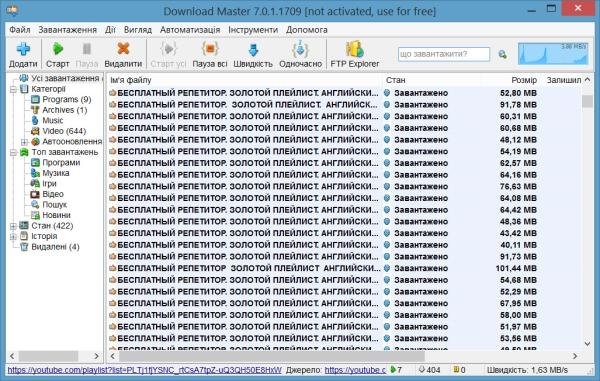Open the Вигляд menu
The height and width of the screenshot is (381, 600).
pyautogui.click(x=138, y=30)
